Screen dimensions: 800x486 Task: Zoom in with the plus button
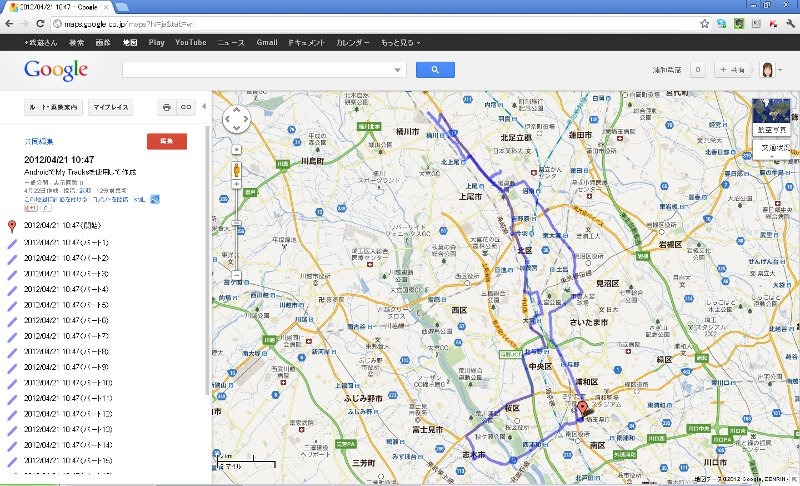pos(236,184)
